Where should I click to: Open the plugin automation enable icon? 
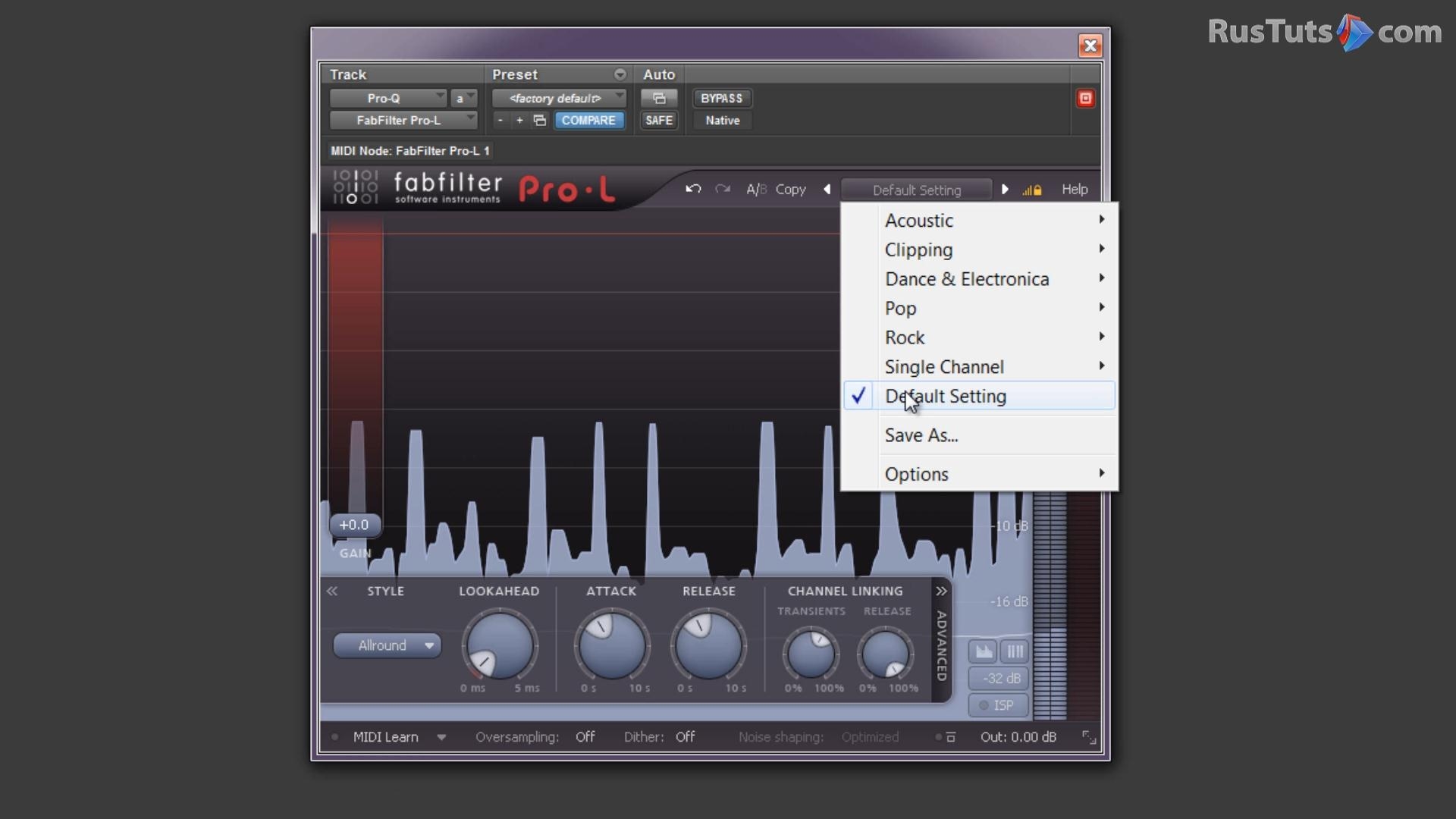coord(658,99)
